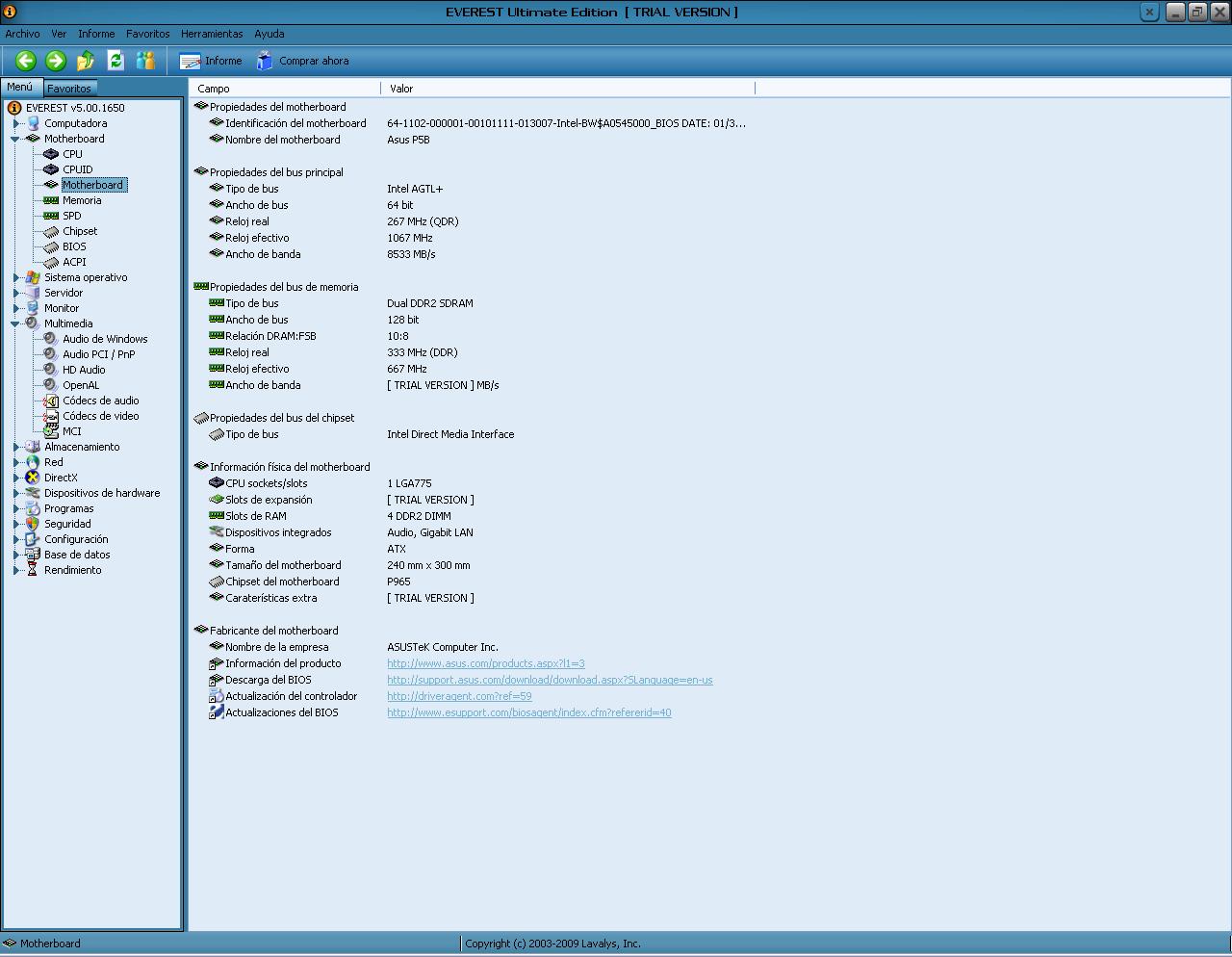Viewport: 1232px width, 957px height.
Task: Open the Ayuda menu
Action: [269, 34]
